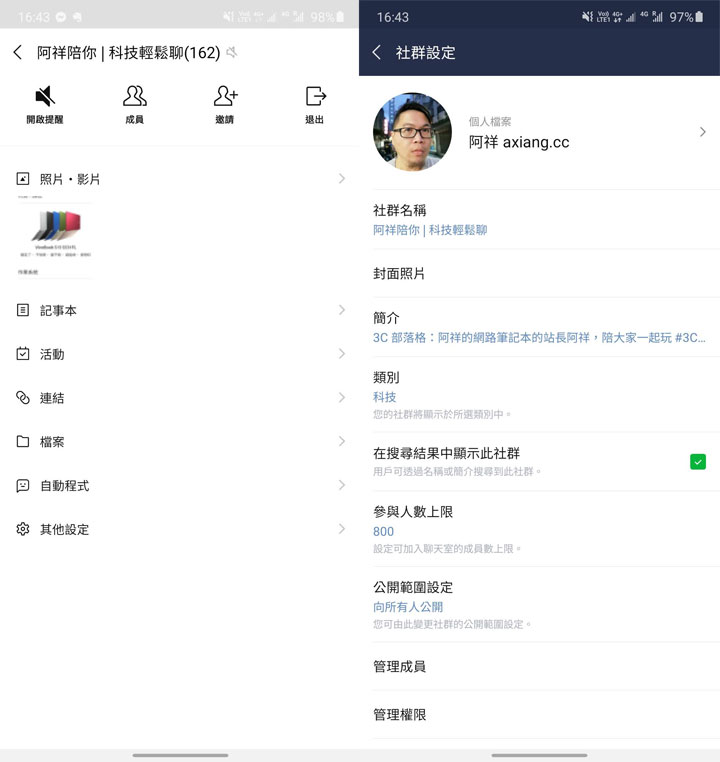This screenshot has width=720, height=762.
Task: Change 參與人數上限 value 800
Action: point(383,531)
